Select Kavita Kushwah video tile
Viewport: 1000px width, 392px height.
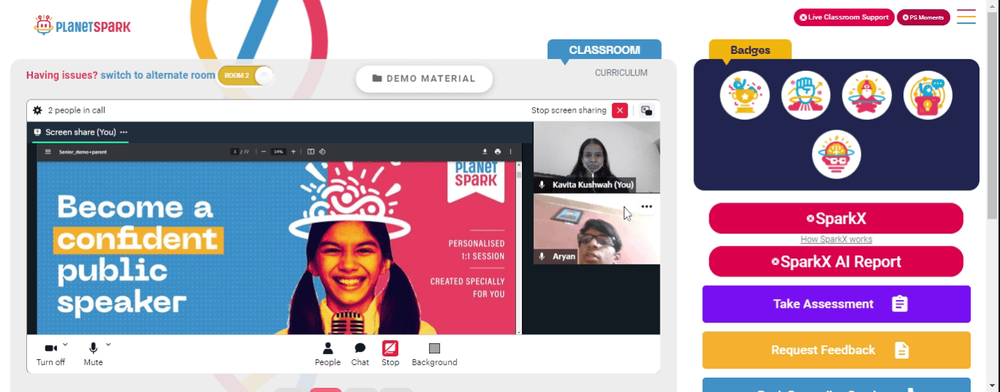[x=596, y=157]
